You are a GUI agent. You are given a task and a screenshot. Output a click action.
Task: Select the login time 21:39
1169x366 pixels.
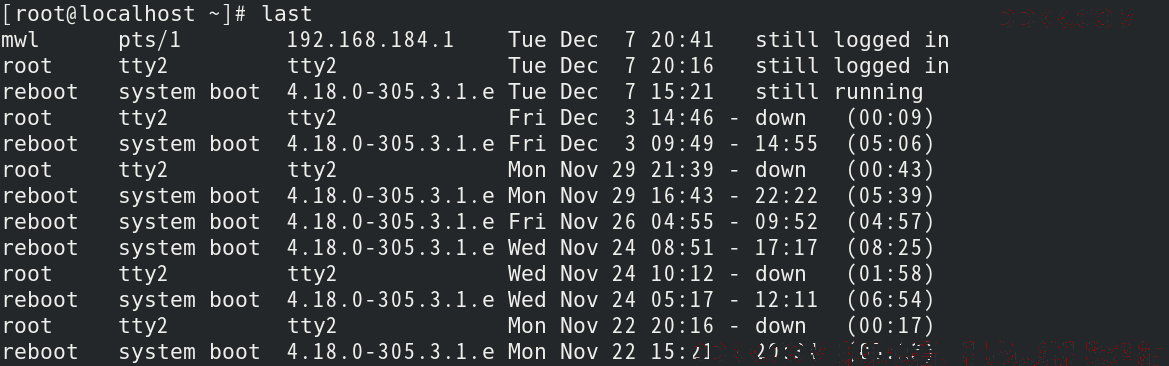pyautogui.click(x=681, y=170)
